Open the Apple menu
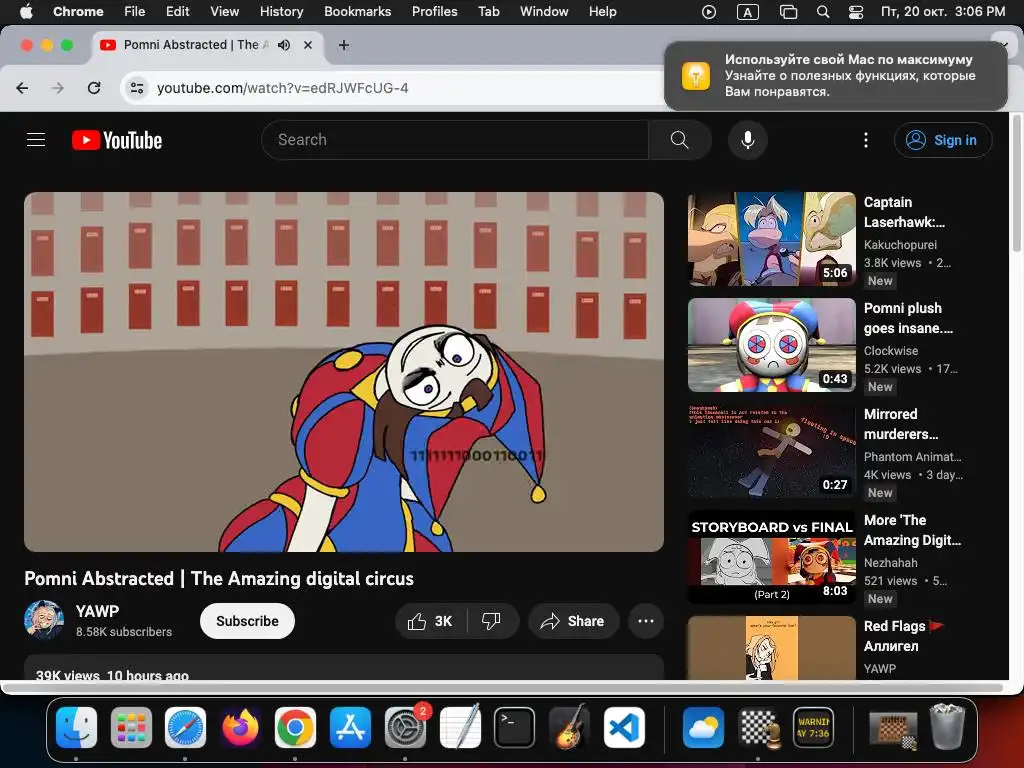The image size is (1024, 768). (x=26, y=12)
